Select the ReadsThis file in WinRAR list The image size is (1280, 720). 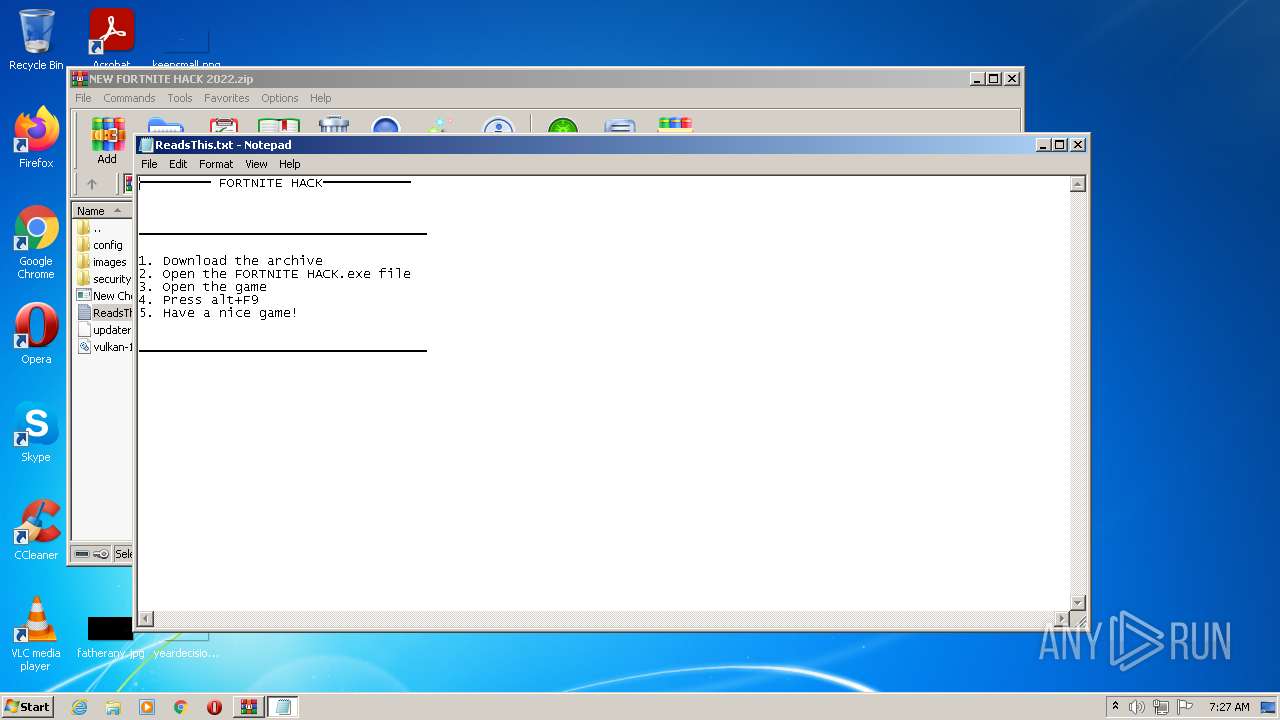pyautogui.click(x=103, y=313)
